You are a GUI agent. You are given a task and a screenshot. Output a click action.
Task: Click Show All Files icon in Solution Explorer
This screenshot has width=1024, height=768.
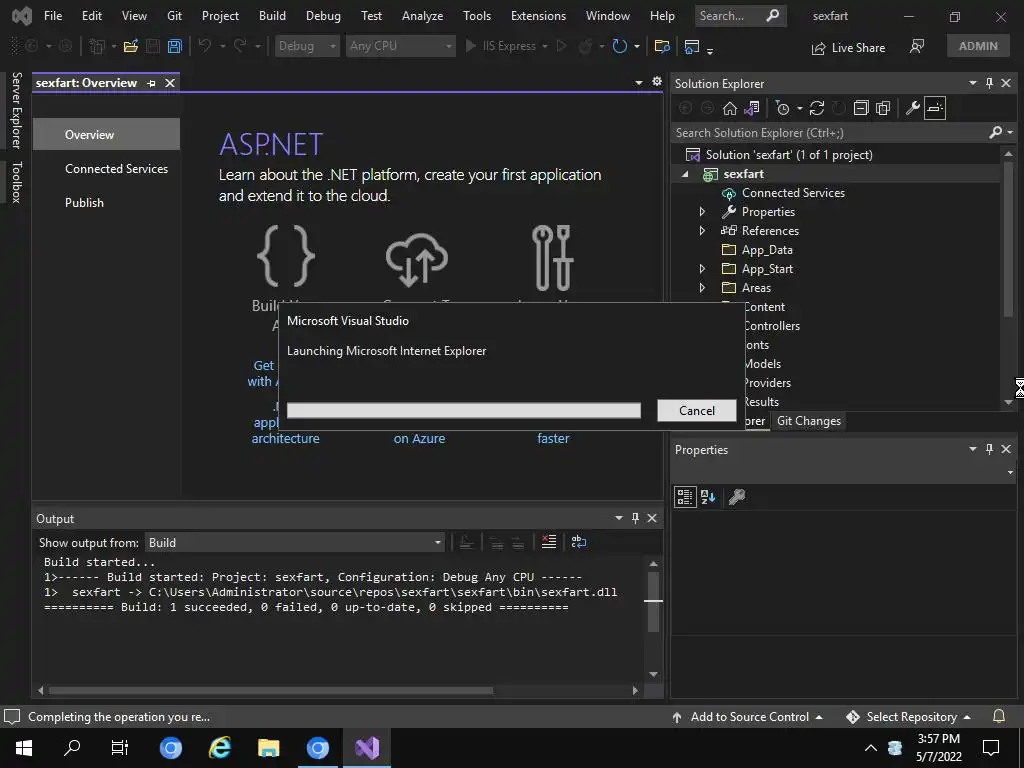(883, 108)
